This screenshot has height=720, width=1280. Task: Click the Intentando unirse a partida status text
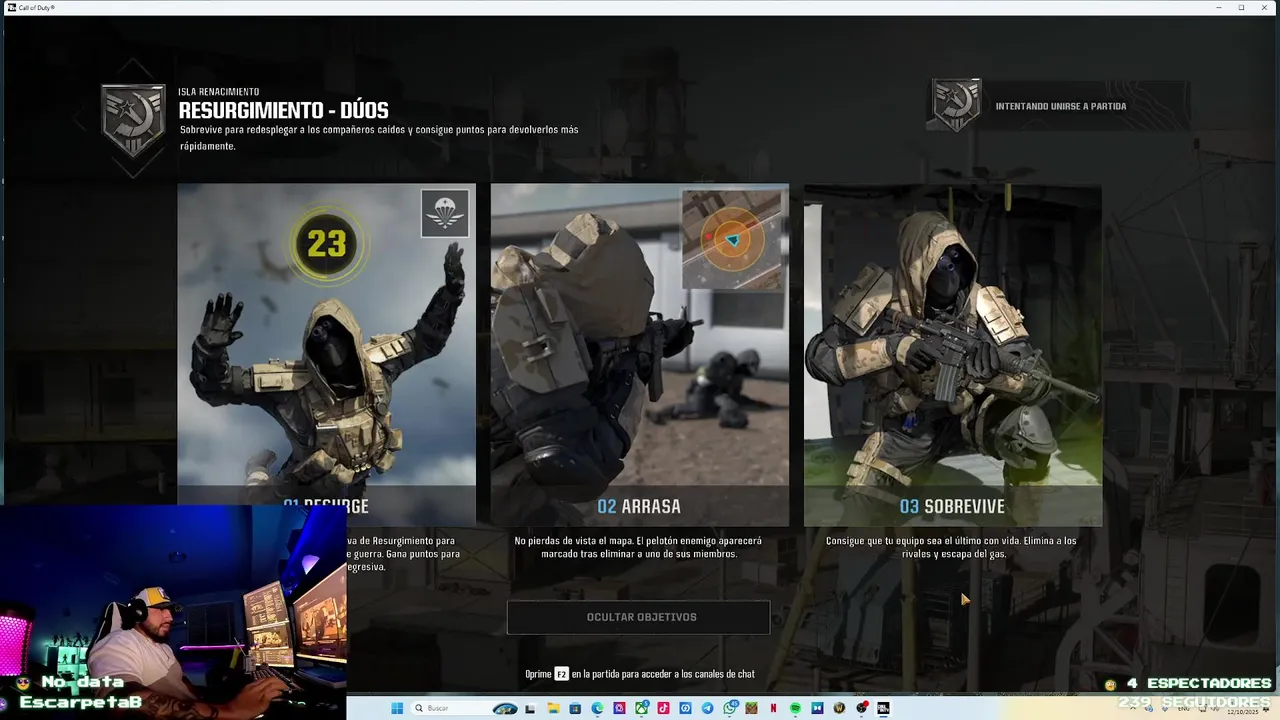(x=1061, y=106)
